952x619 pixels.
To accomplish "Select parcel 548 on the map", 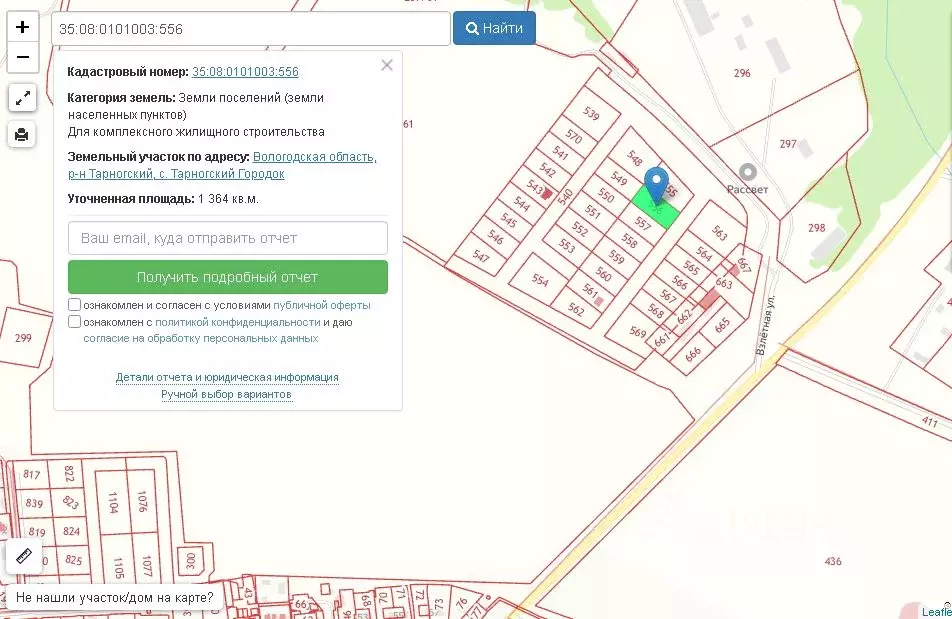I will pos(634,159).
